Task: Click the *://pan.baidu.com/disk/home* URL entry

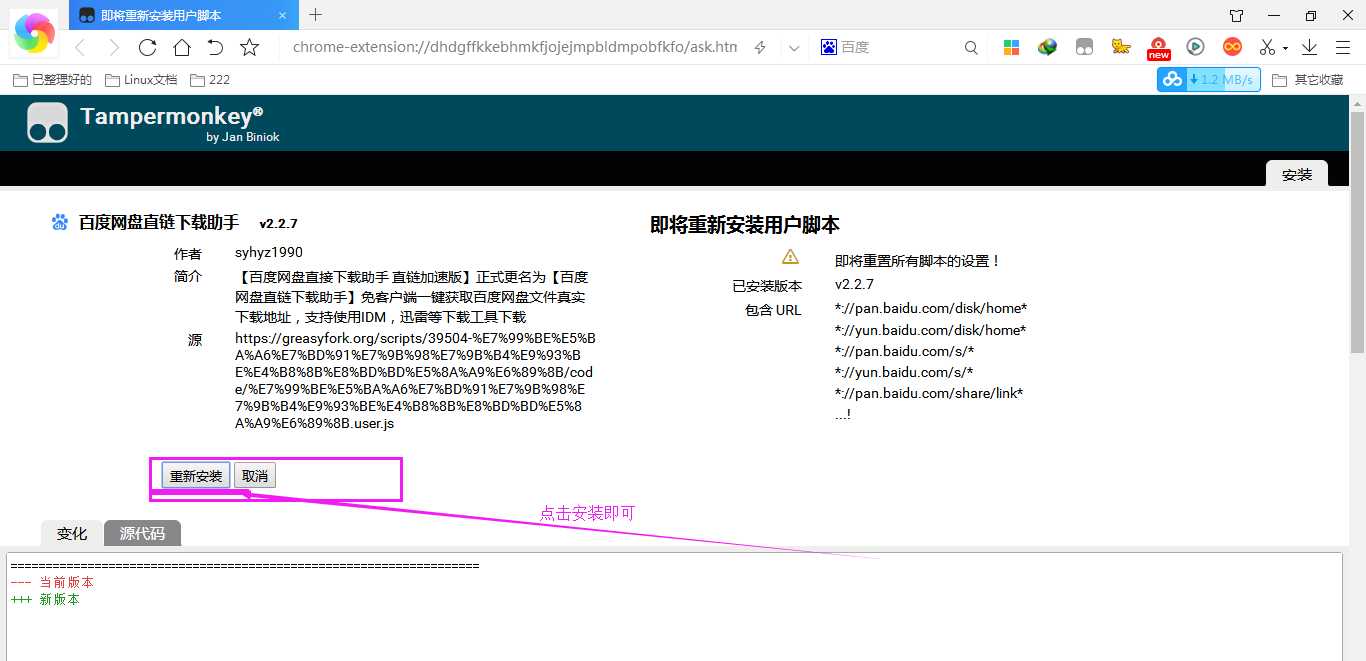Action: [x=931, y=308]
